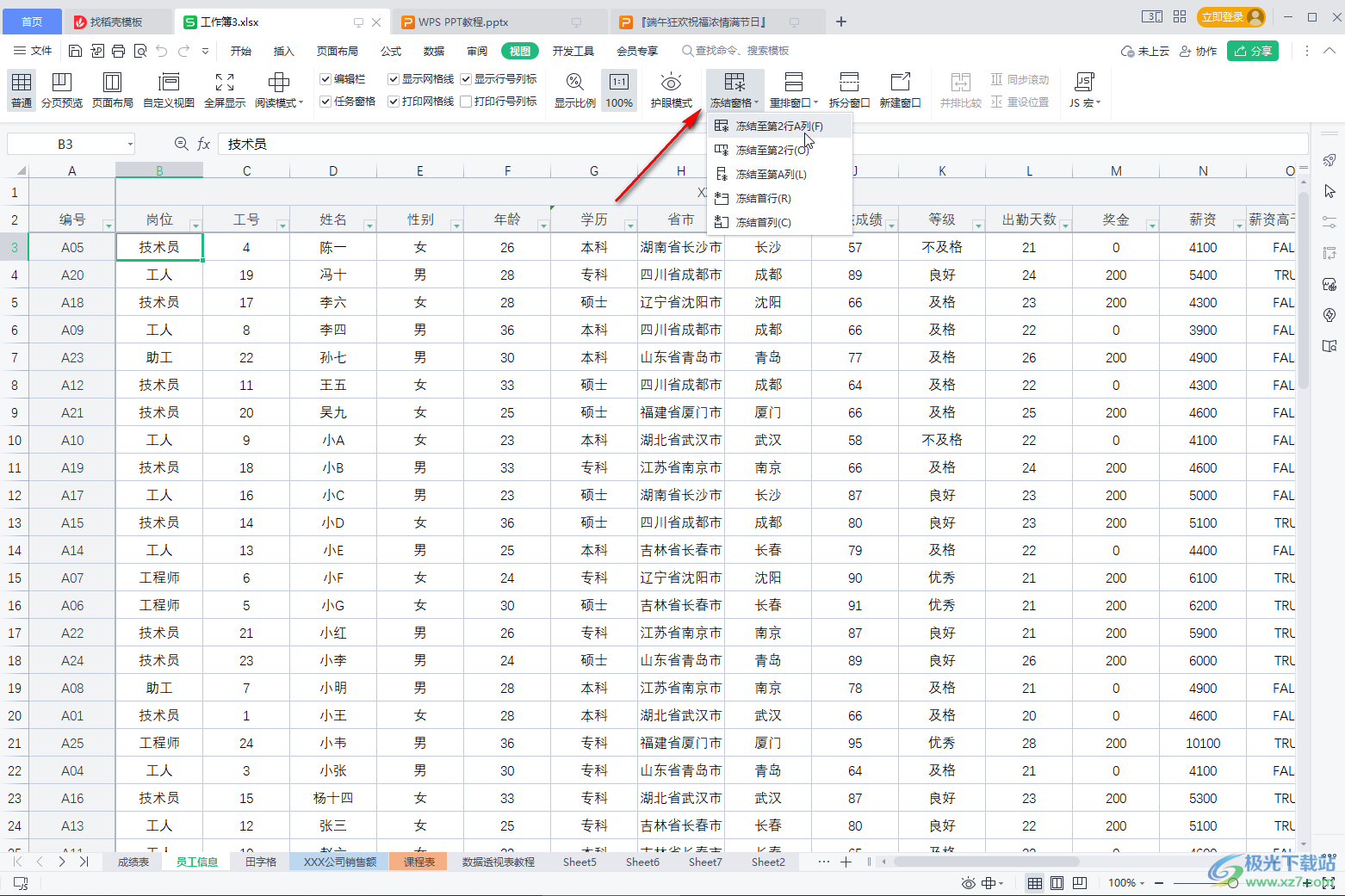1345x896 pixels.
Task: Open Custom Views (自定义视图)
Action: (169, 90)
